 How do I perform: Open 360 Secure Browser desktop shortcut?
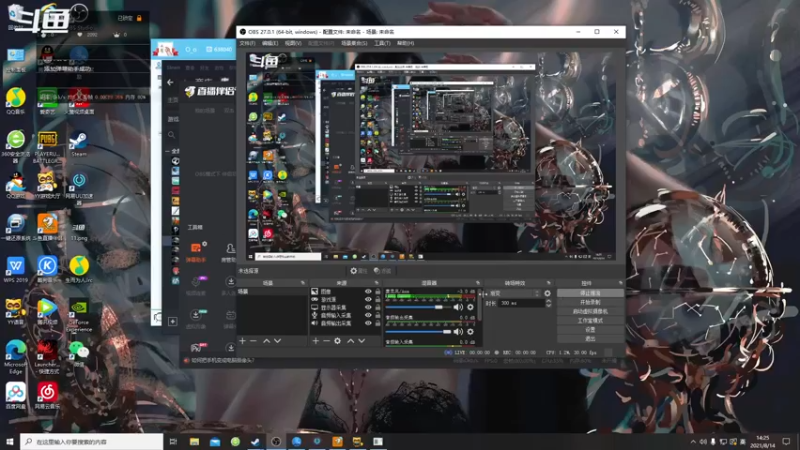coord(16,146)
